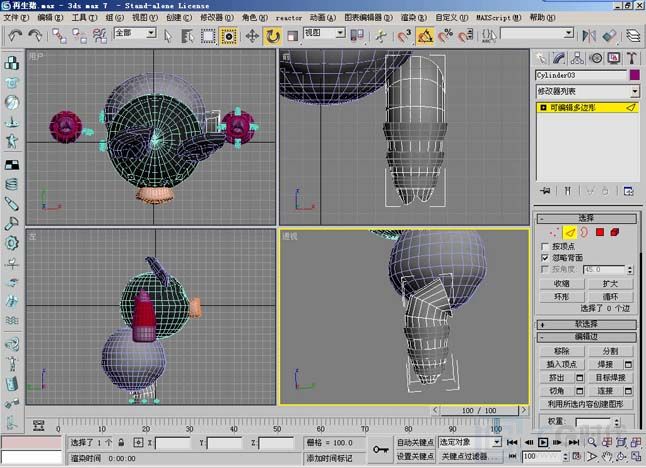This screenshot has height=468, width=646.
Task: Click the Align tool icon
Action: [609, 36]
